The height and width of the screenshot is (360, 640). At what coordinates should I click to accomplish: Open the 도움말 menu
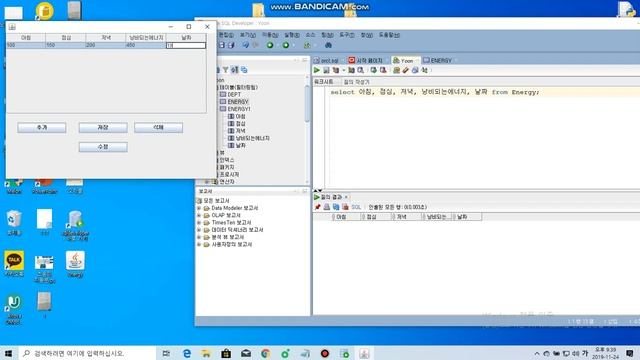[x=389, y=35]
